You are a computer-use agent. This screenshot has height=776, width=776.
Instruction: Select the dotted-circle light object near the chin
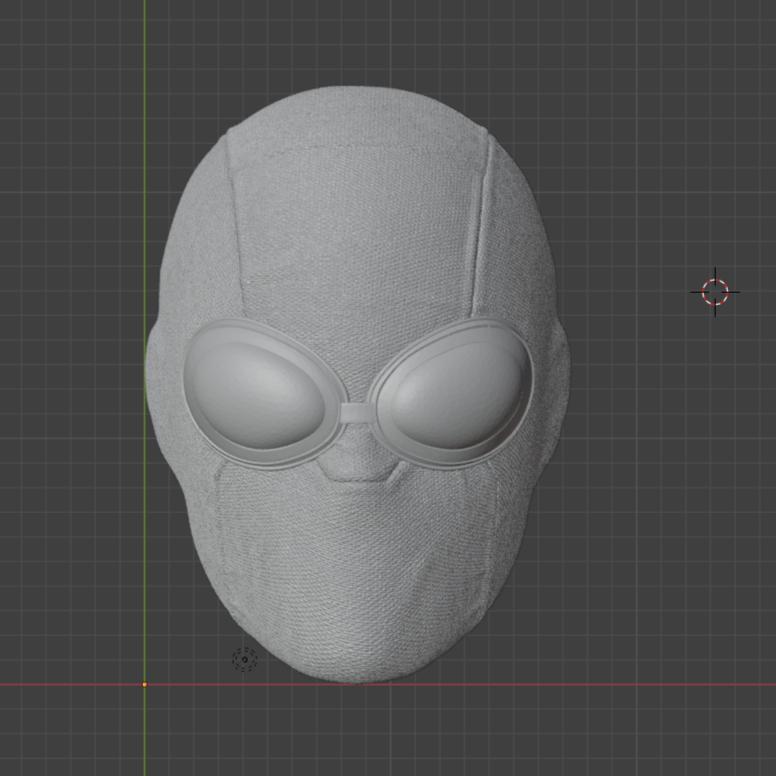245,659
